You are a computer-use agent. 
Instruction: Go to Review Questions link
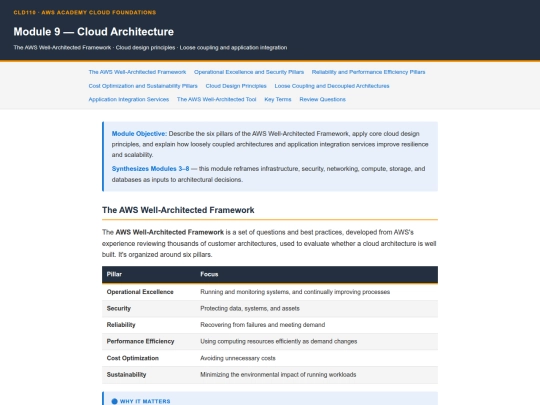[322, 99]
